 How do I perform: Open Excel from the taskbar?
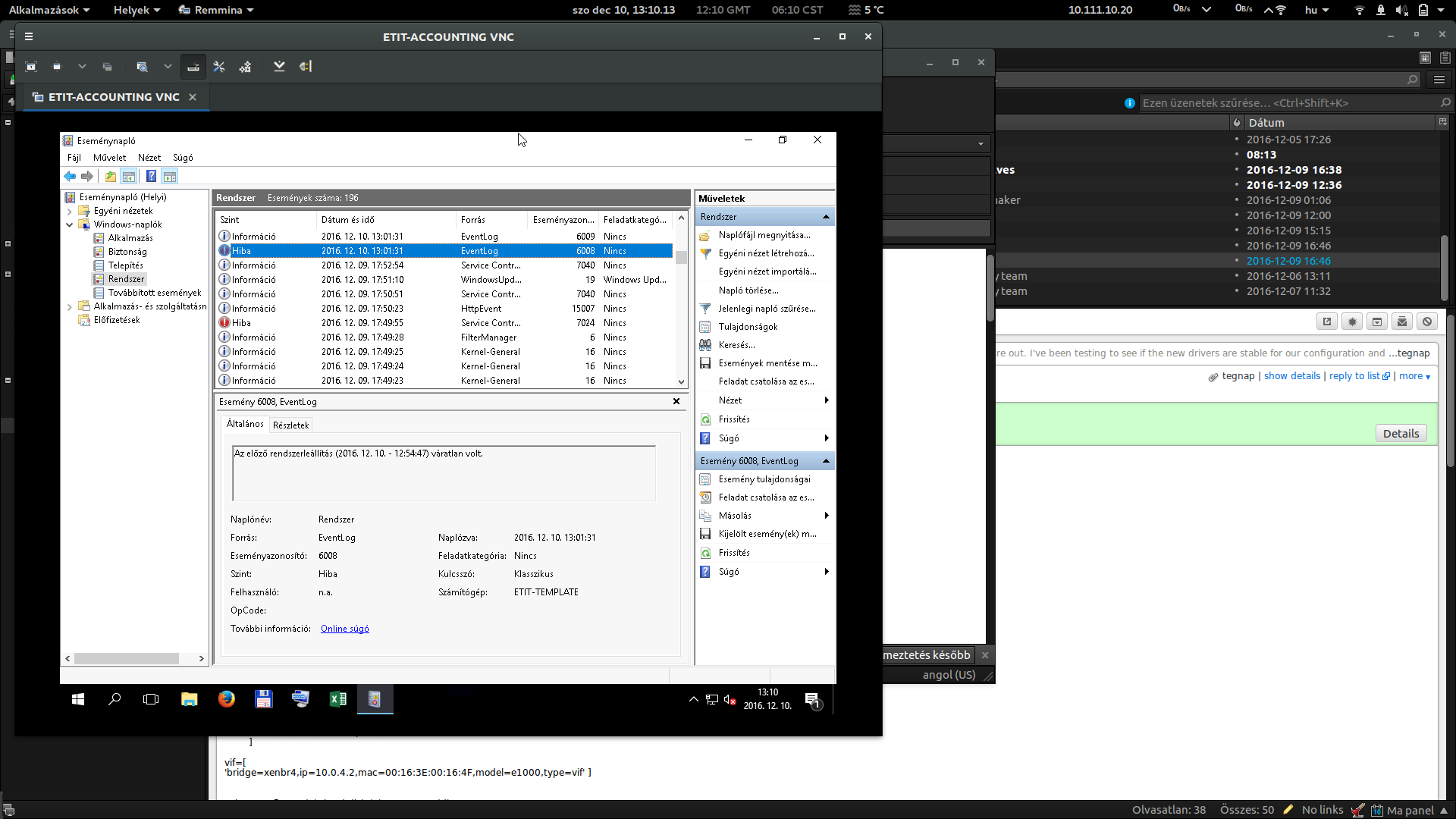(337, 699)
